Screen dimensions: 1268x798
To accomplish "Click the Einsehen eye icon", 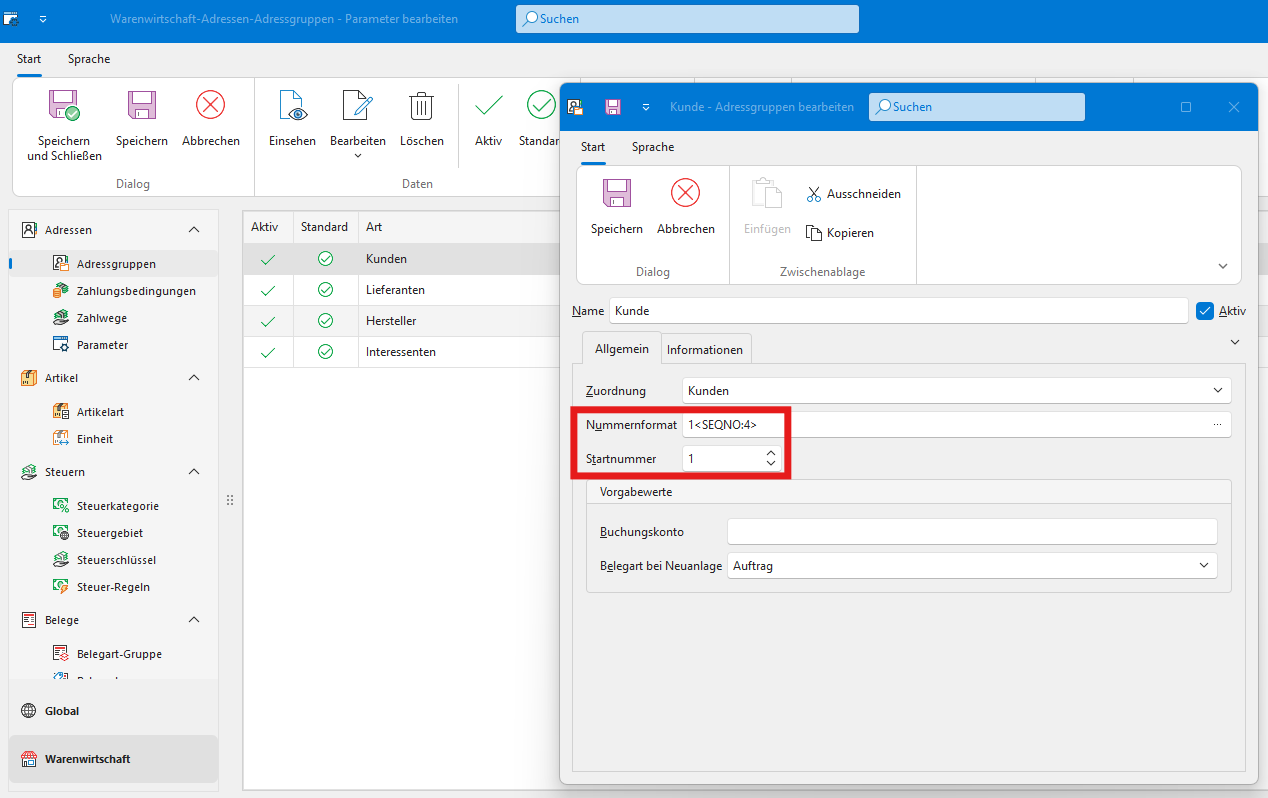I will [292, 106].
